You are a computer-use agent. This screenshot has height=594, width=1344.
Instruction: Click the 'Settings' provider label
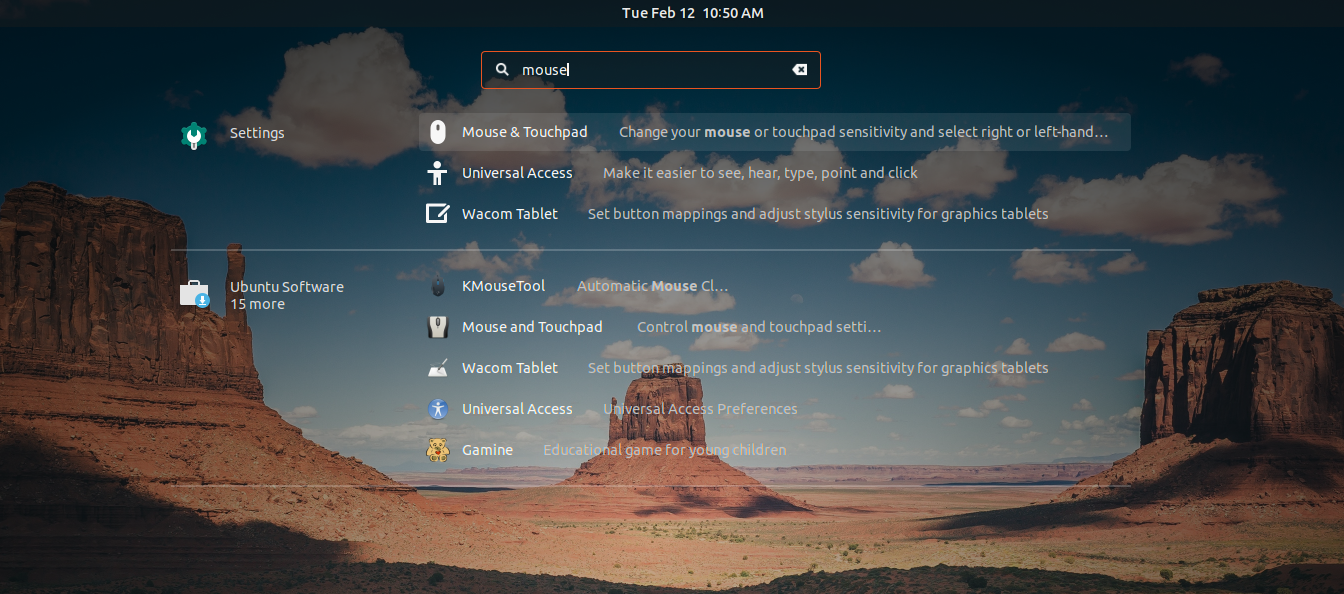[257, 133]
